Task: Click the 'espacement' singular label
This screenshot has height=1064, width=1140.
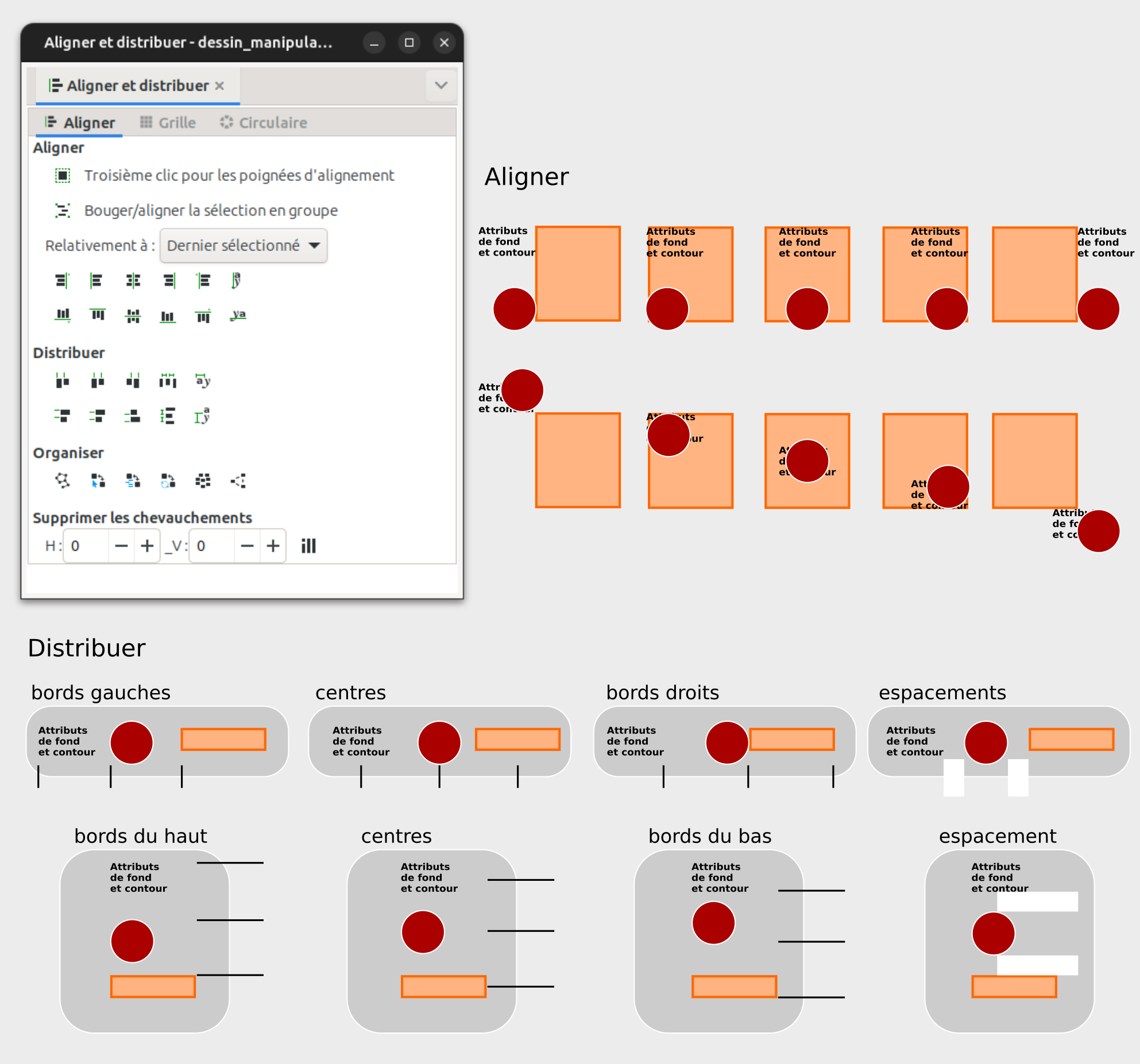Action: tap(998, 837)
